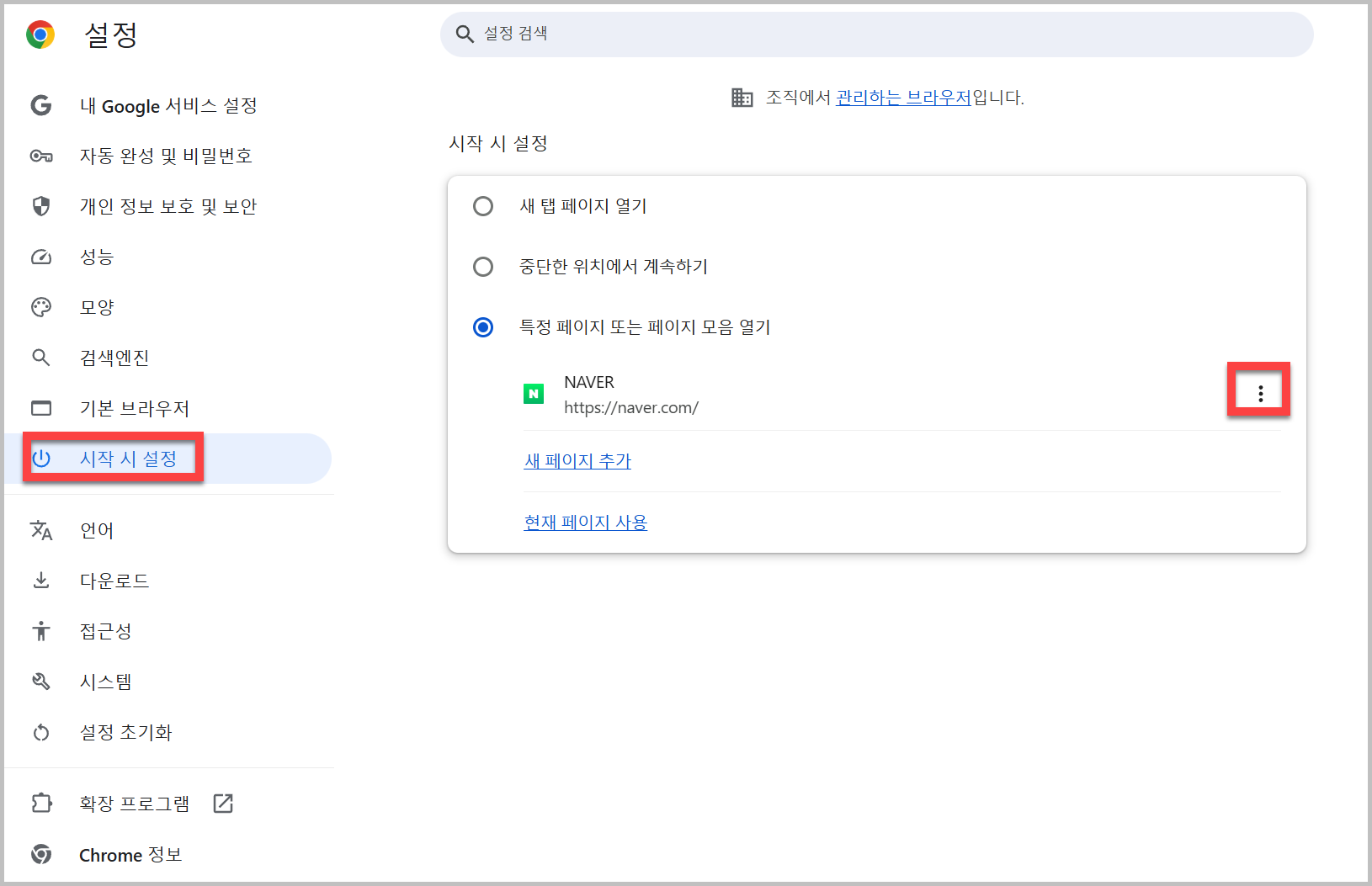Click the translate icon for 언어
The width and height of the screenshot is (1372, 886).
click(41, 530)
